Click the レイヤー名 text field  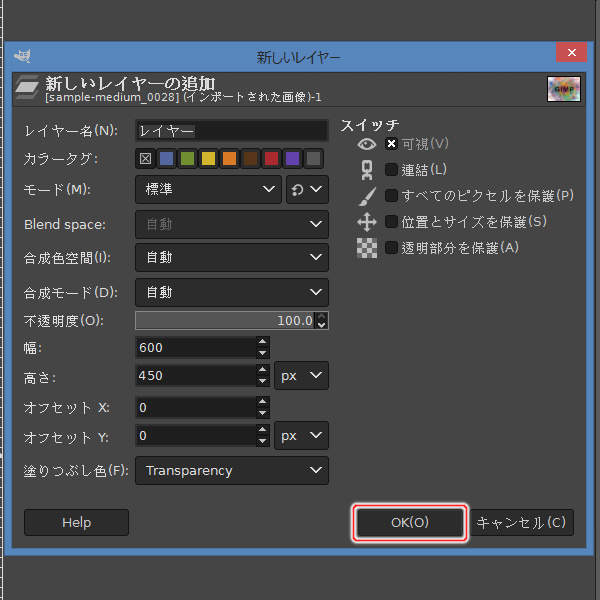232,131
